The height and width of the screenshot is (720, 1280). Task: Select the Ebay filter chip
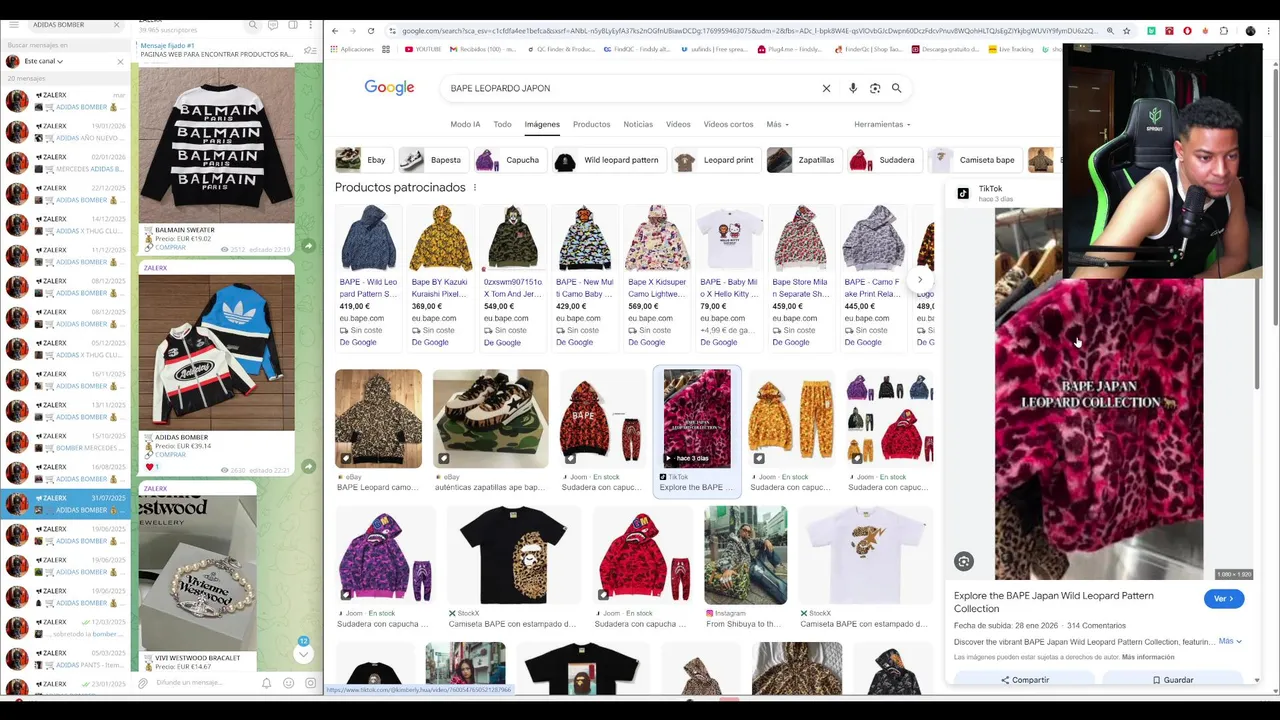click(364, 160)
